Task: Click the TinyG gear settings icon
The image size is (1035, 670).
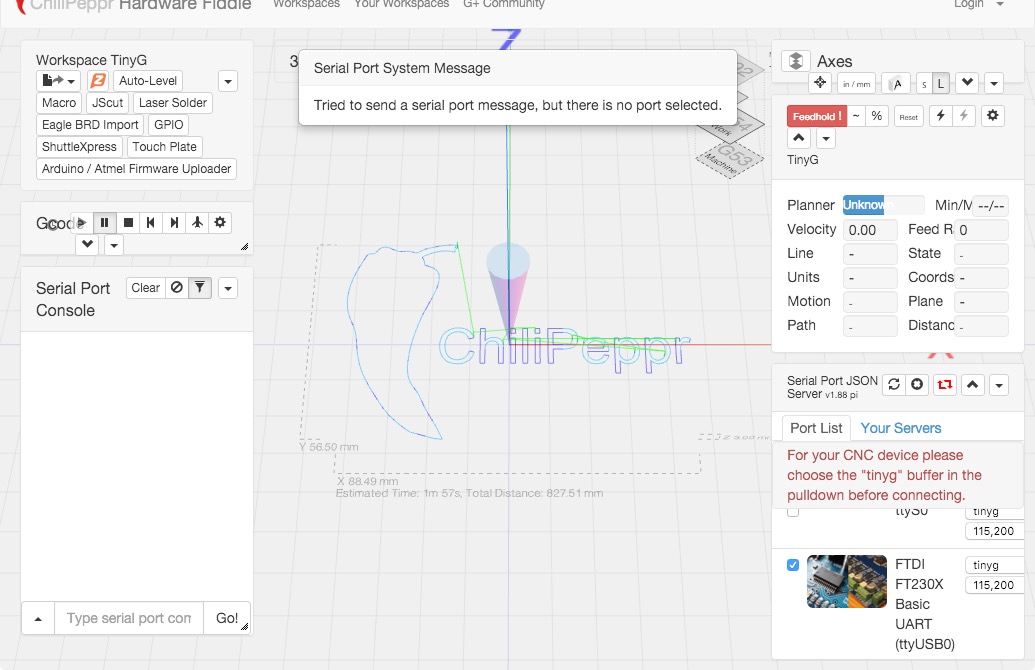Action: tap(992, 116)
